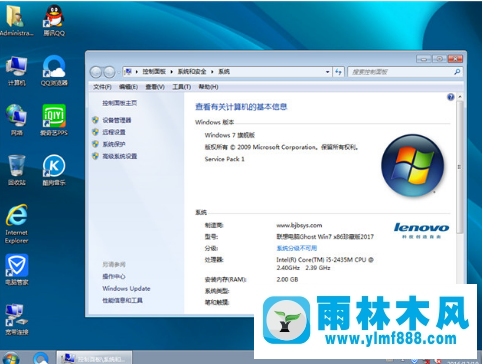This screenshot has width=482, height=364.
Task: Expand the address bar history dropdown
Action: click(327, 72)
